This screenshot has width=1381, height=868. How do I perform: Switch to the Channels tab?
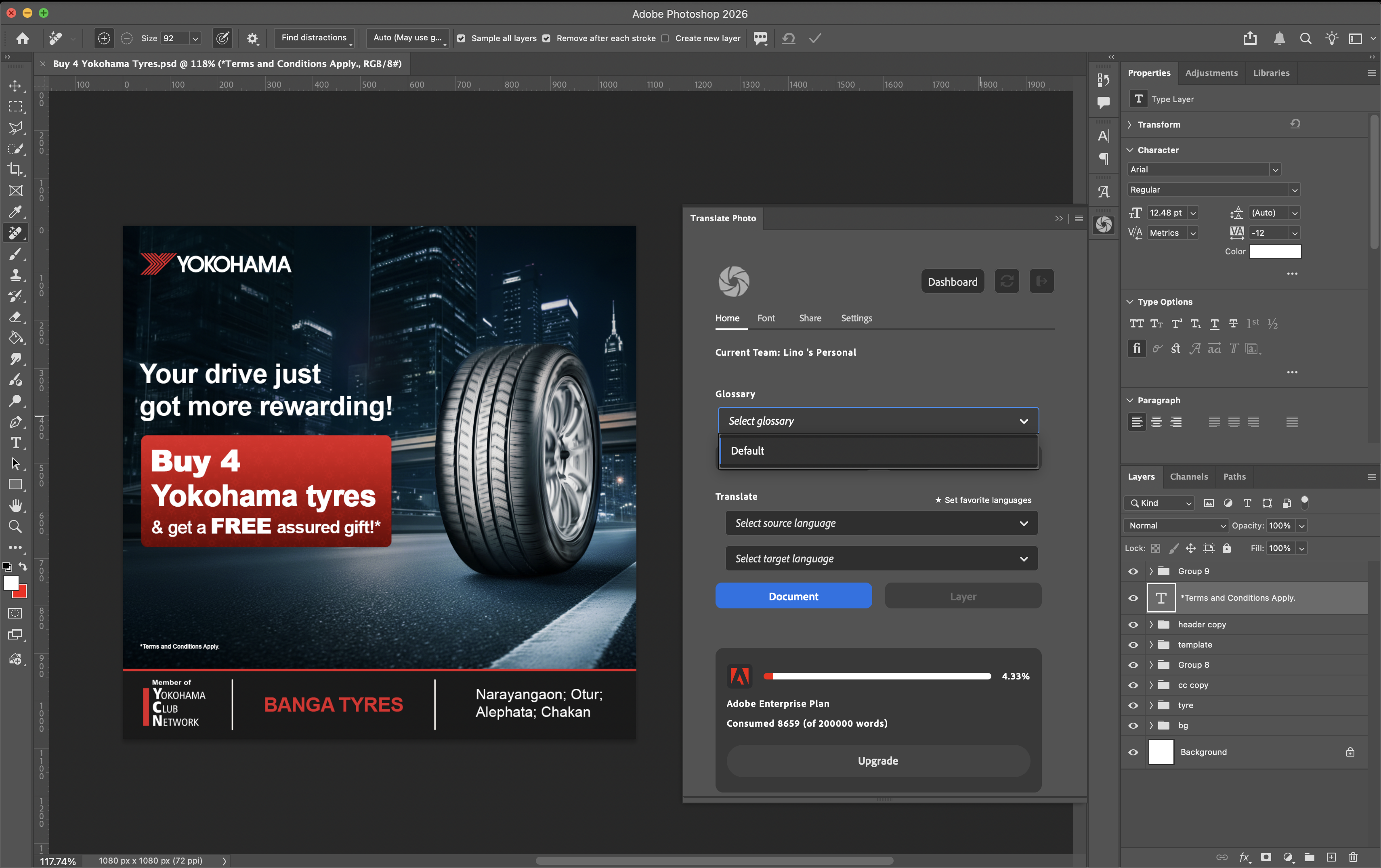[1188, 477]
